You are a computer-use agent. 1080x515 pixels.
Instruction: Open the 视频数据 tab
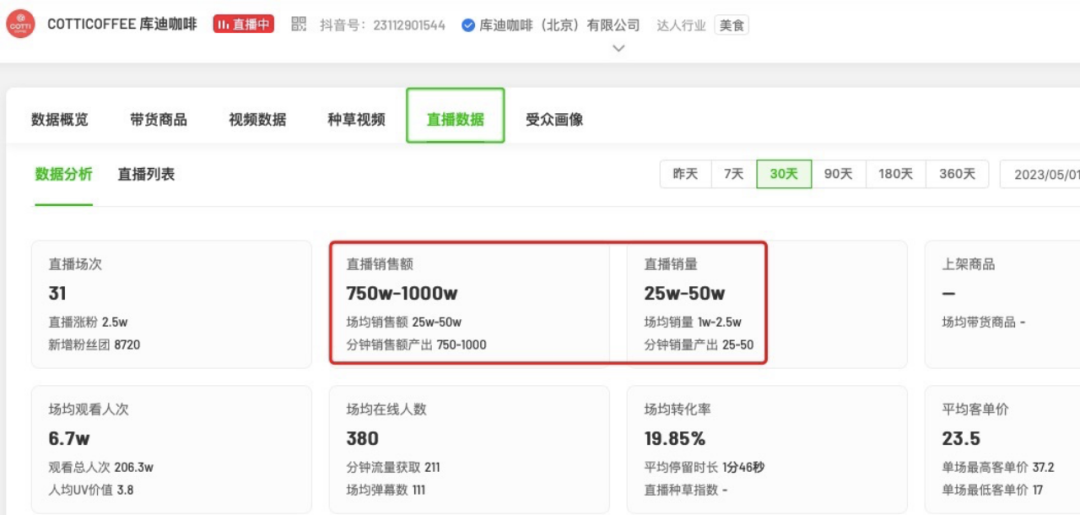click(257, 119)
